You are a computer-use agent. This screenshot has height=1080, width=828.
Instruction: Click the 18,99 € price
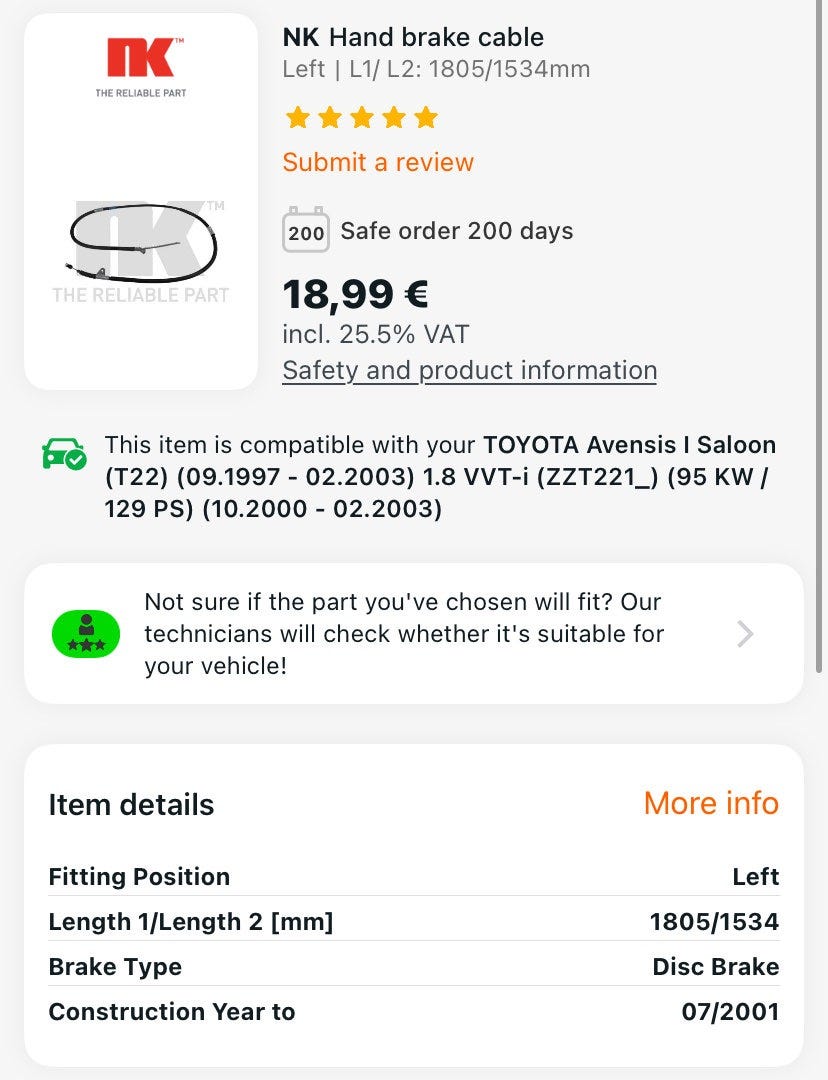(355, 295)
